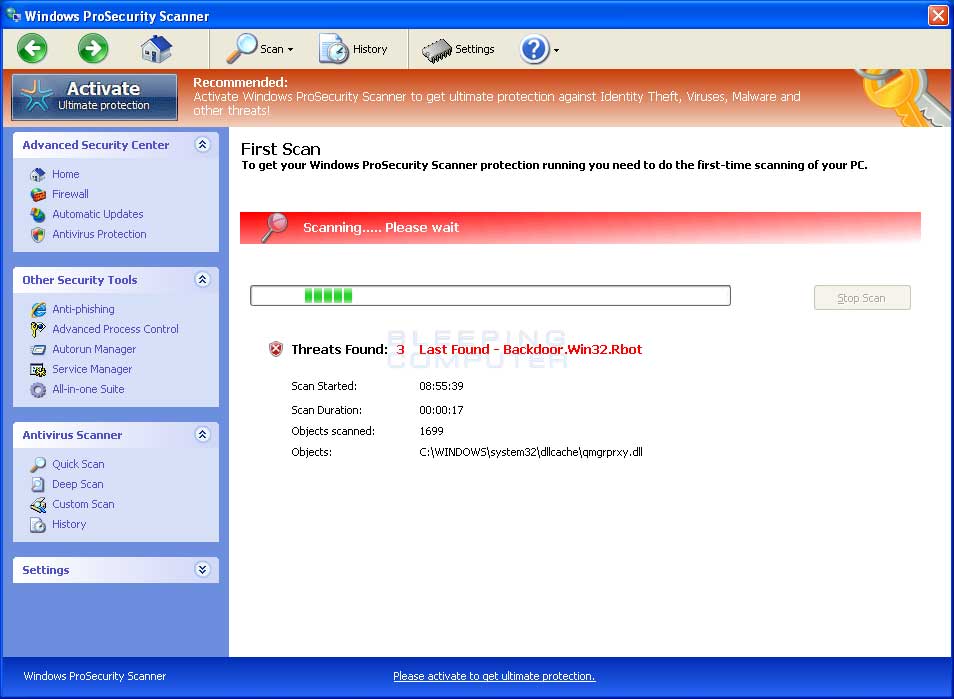Click 'Last Found - Backdoor.Win32.Rbot' text
Image resolution: width=954 pixels, height=699 pixels.
coord(531,350)
